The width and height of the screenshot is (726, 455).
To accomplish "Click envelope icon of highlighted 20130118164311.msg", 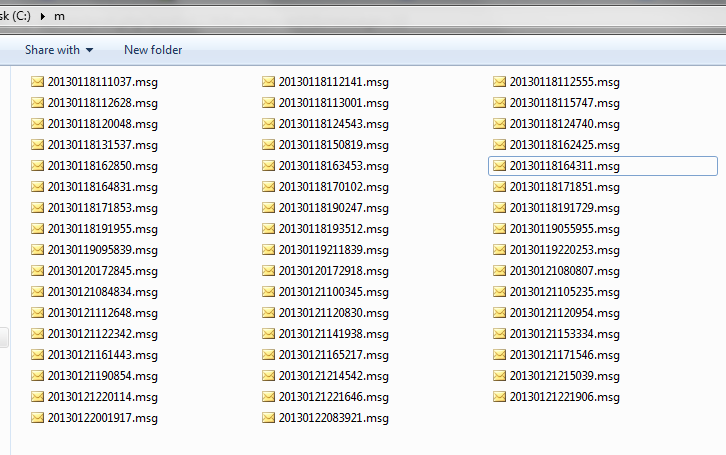I will pos(500,166).
